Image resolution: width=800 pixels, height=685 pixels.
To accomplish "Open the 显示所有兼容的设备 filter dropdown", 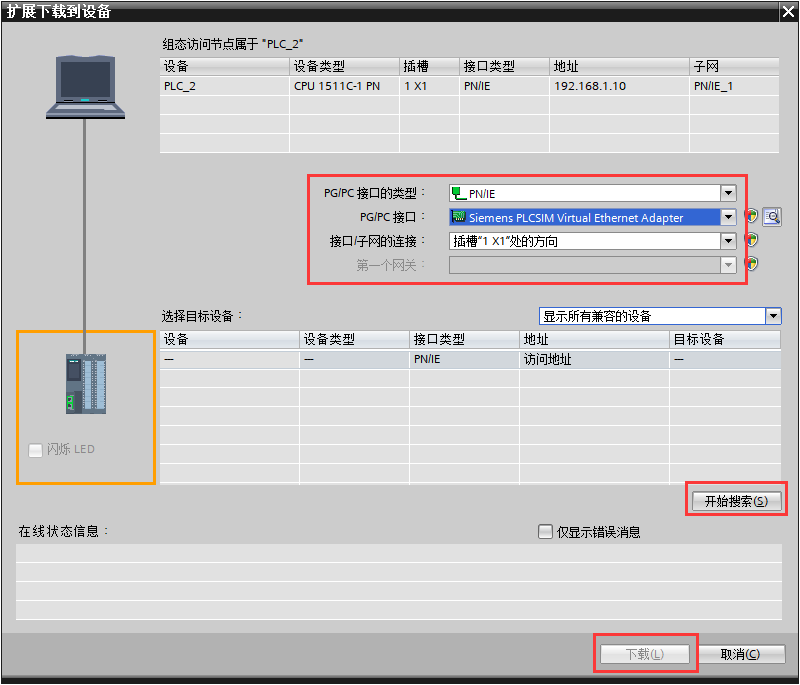I will [x=773, y=316].
